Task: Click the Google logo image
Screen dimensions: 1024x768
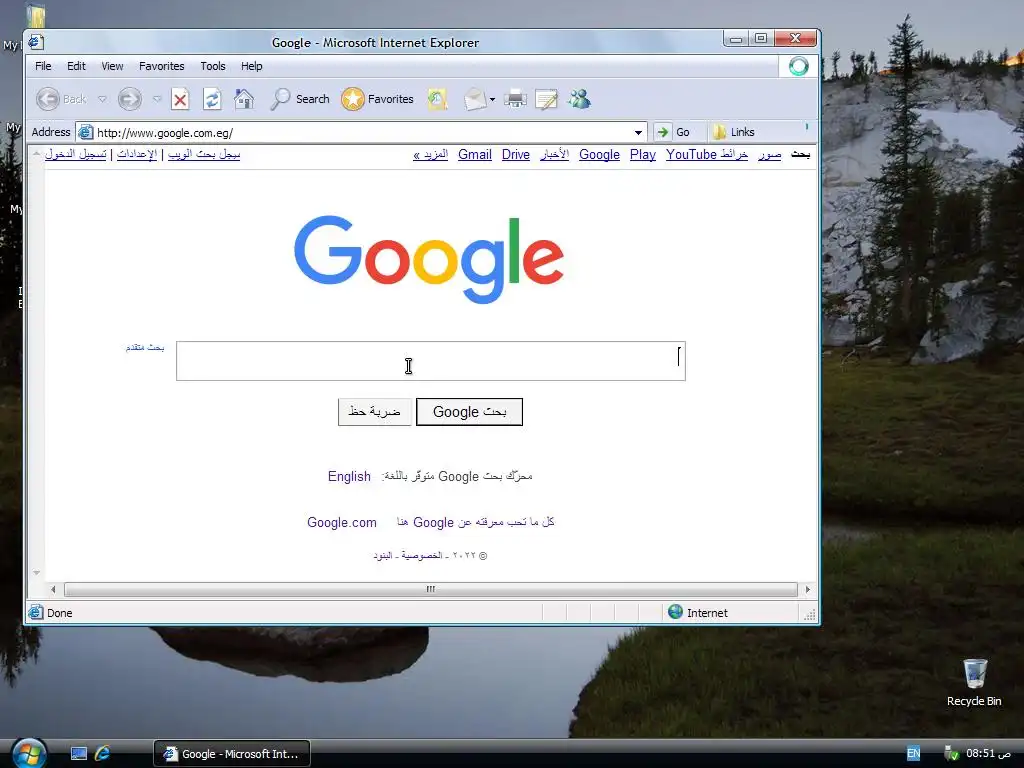Action: coord(429,259)
